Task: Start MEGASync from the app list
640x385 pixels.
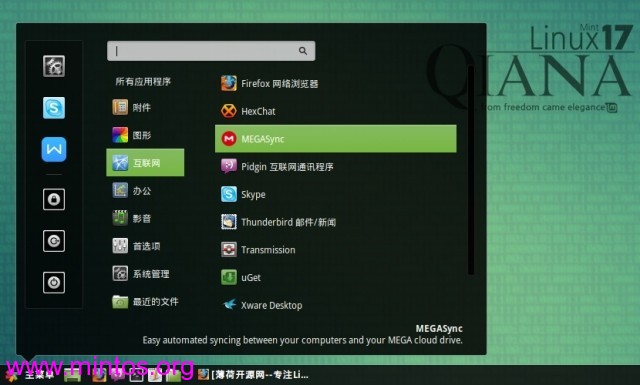Action: point(336,139)
